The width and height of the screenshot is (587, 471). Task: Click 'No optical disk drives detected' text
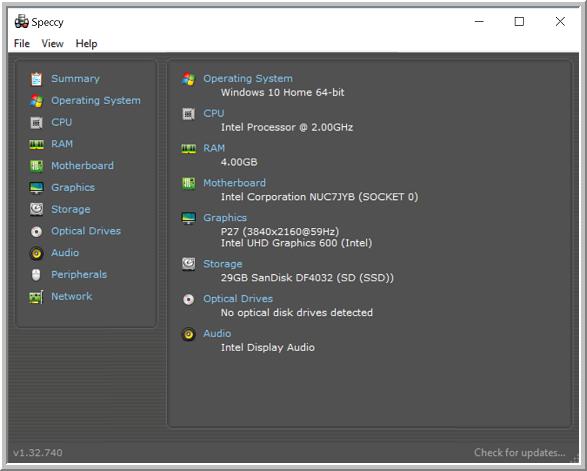click(x=296, y=313)
